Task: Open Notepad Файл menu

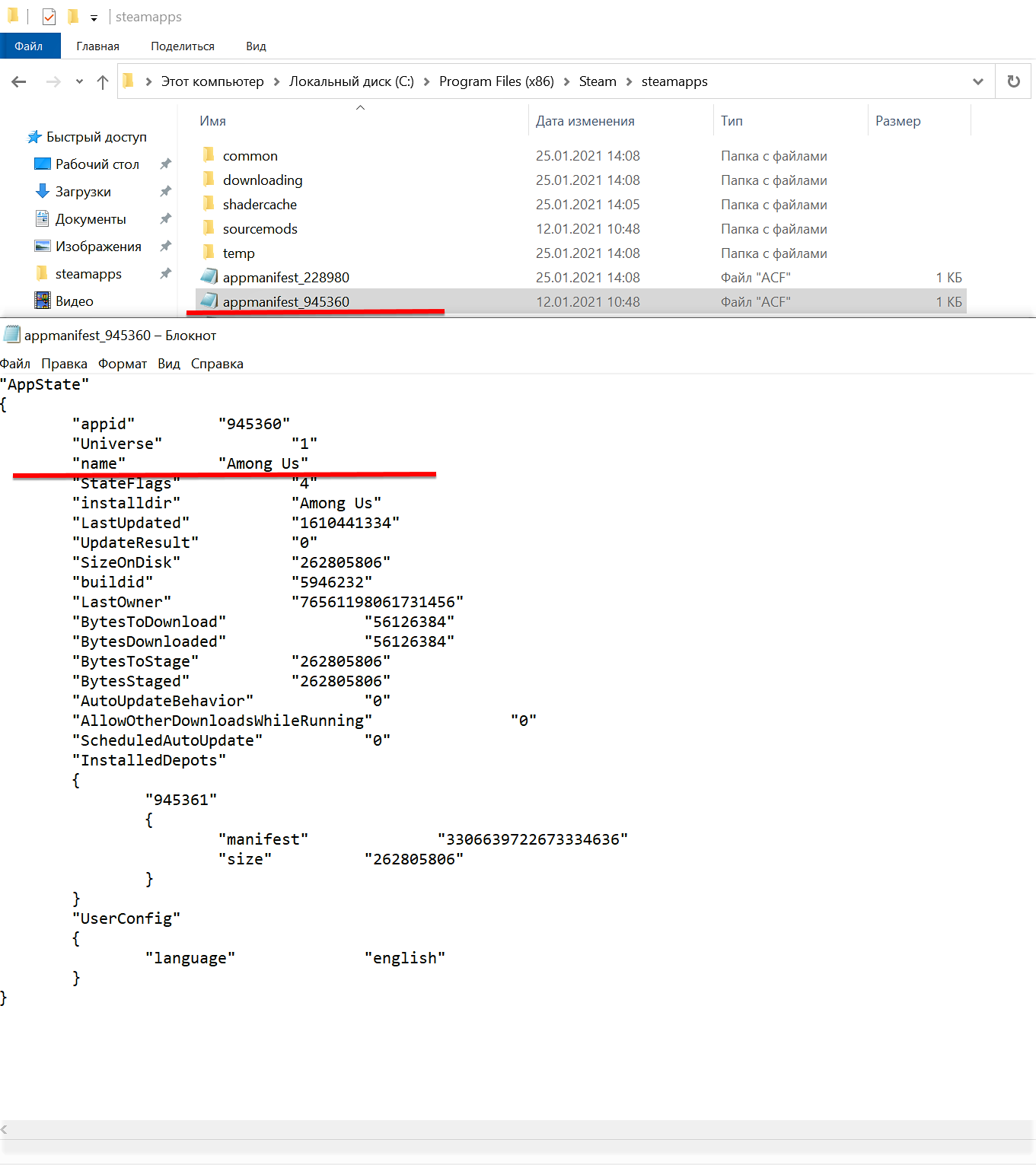Action: tap(15, 364)
